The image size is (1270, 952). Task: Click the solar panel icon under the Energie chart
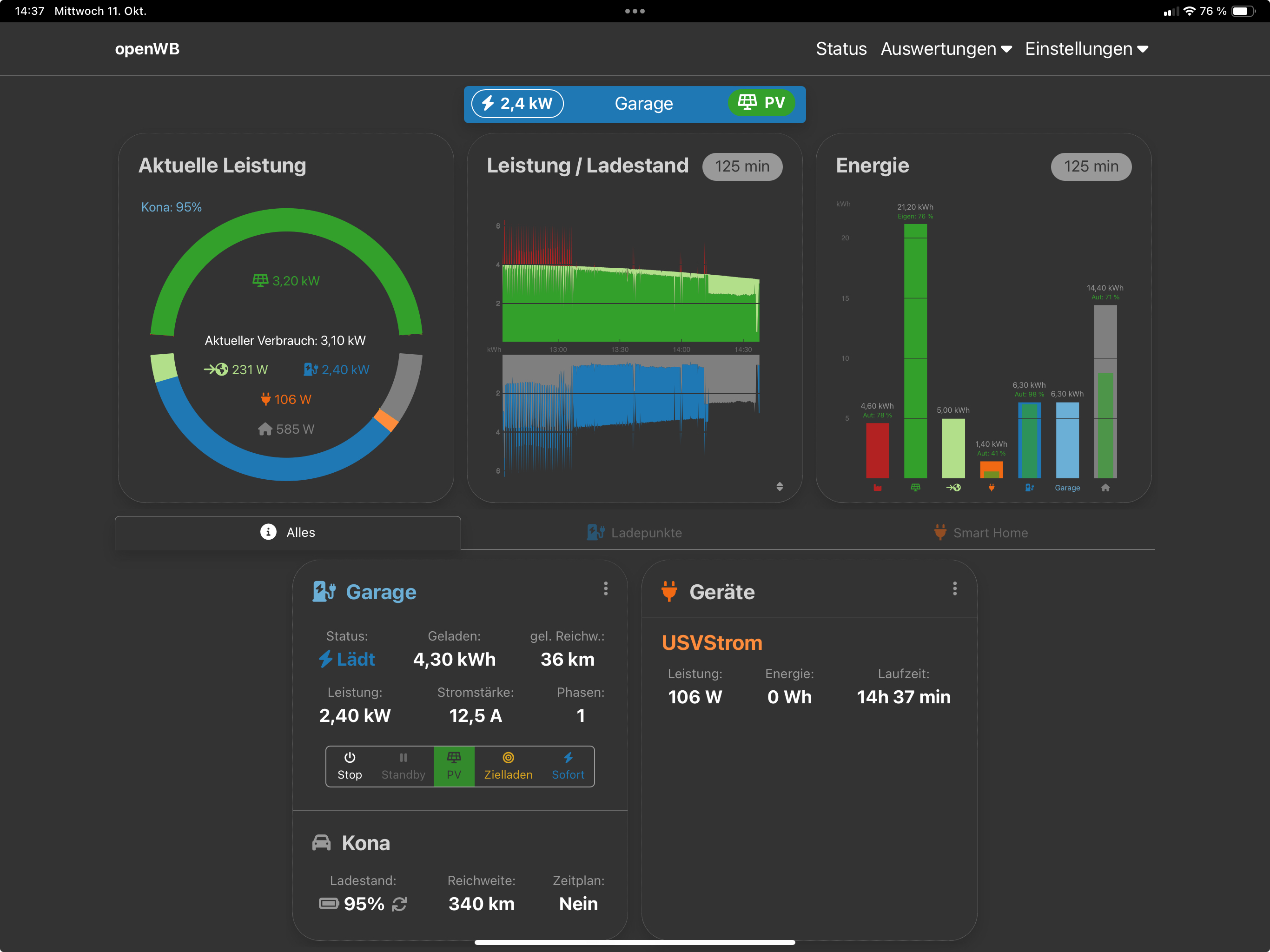(x=915, y=488)
